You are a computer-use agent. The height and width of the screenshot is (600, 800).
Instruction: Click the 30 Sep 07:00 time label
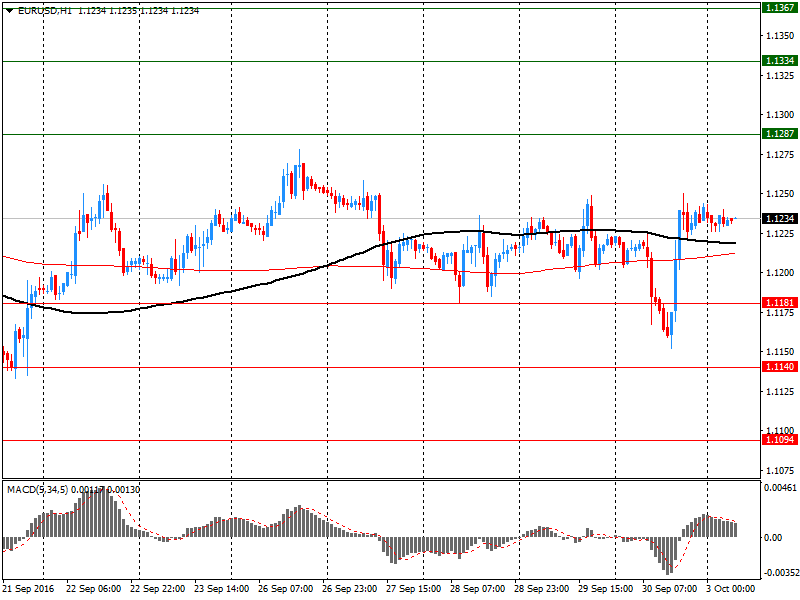click(x=669, y=589)
